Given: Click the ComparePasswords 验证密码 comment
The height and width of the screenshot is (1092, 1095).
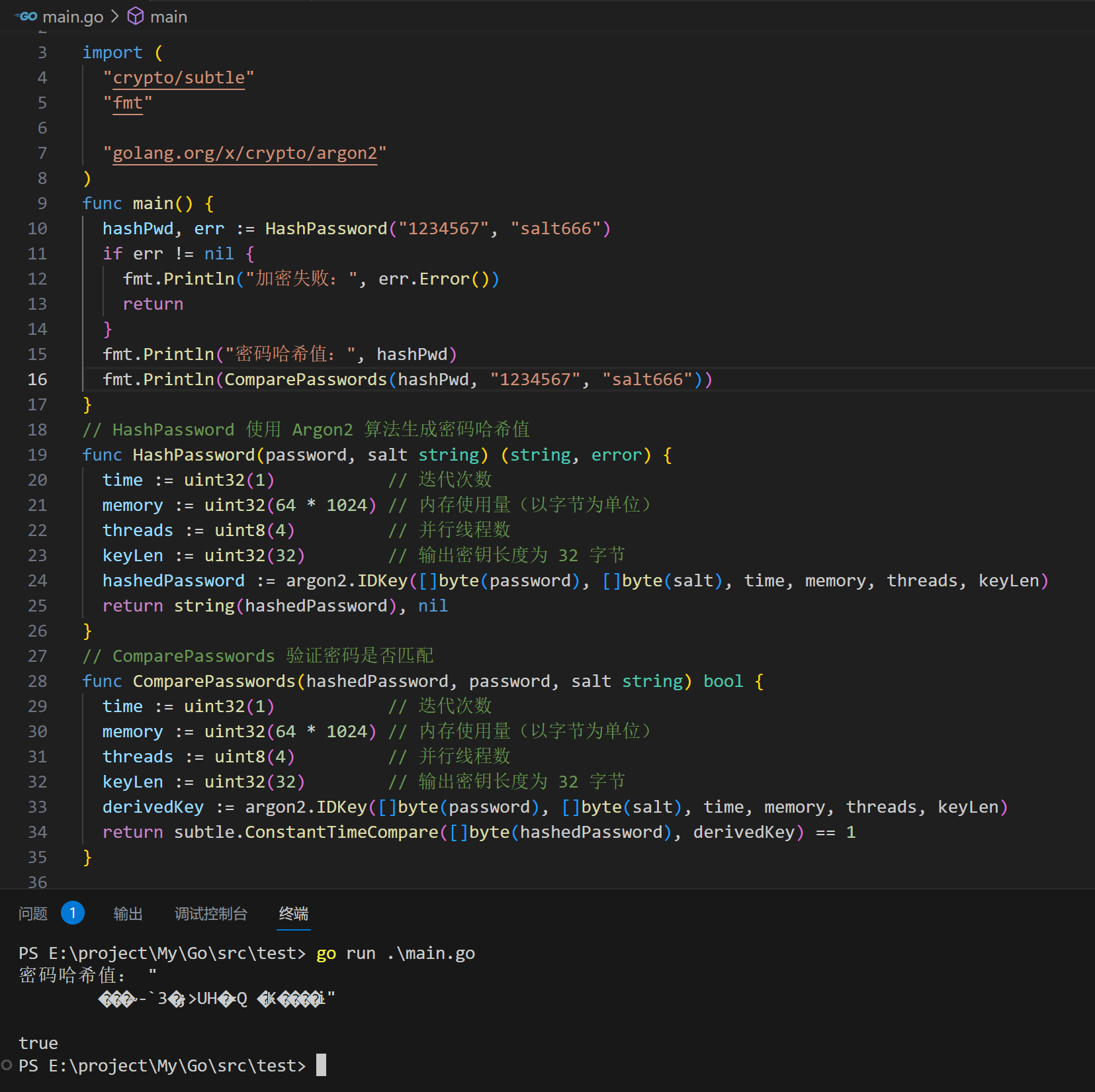Looking at the screenshot, I should click(x=258, y=657).
